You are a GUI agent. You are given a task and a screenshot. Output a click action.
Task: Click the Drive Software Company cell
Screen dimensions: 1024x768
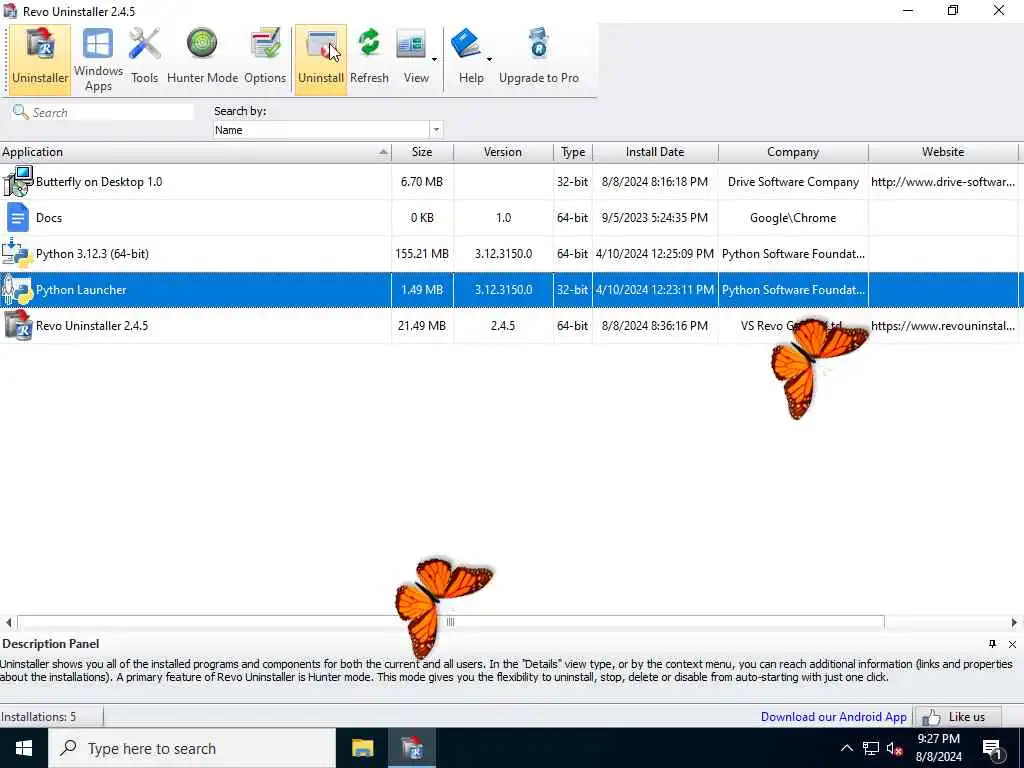[x=793, y=182]
